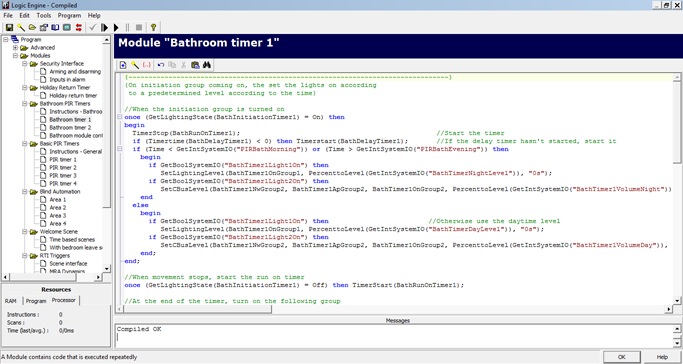Viewport: 683px width, 364px height.
Task: Click the code editor horizontal scrollbar thumb
Action: [x=197, y=309]
